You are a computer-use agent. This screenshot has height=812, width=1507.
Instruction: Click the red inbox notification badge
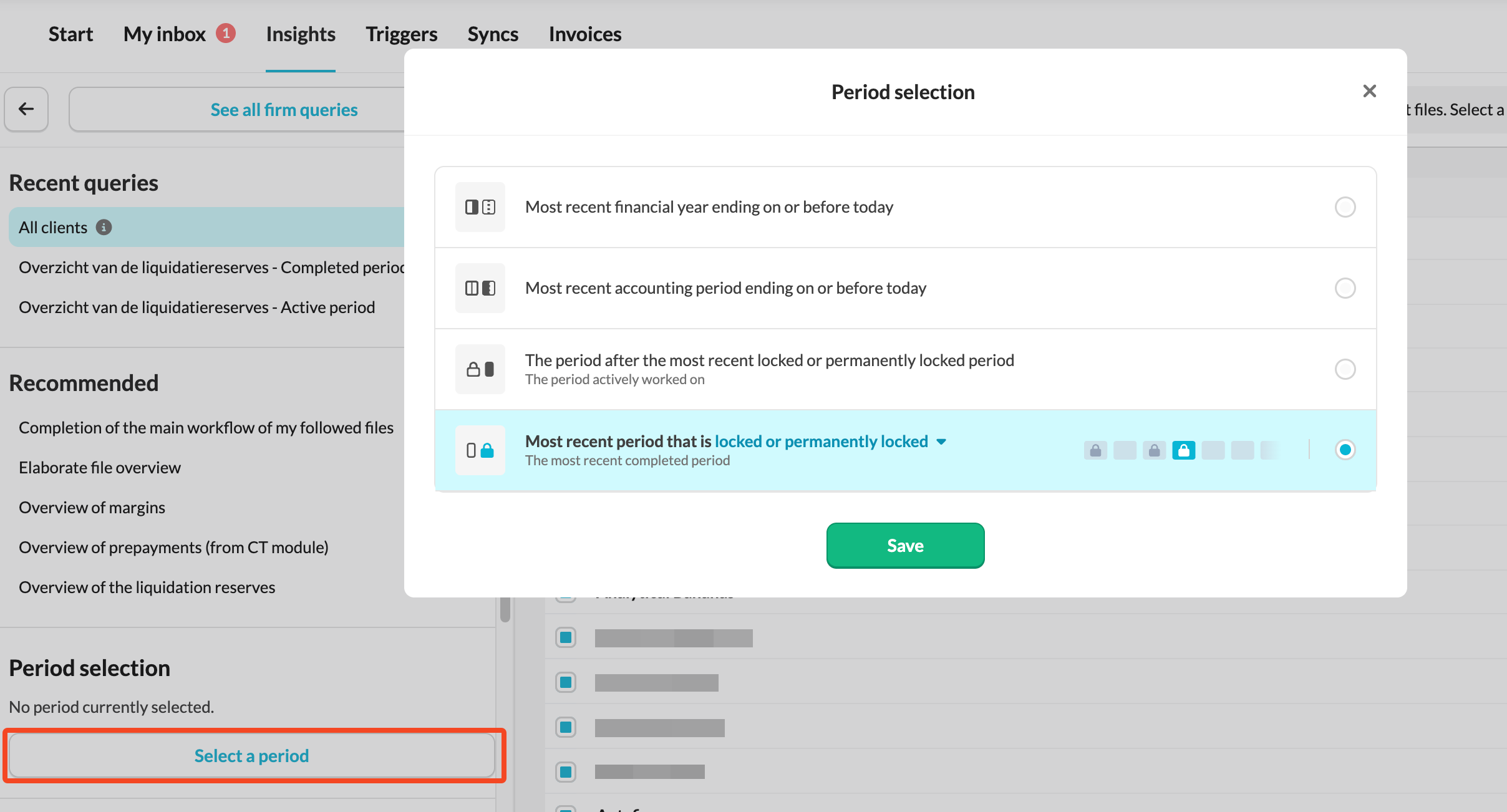pos(226,33)
